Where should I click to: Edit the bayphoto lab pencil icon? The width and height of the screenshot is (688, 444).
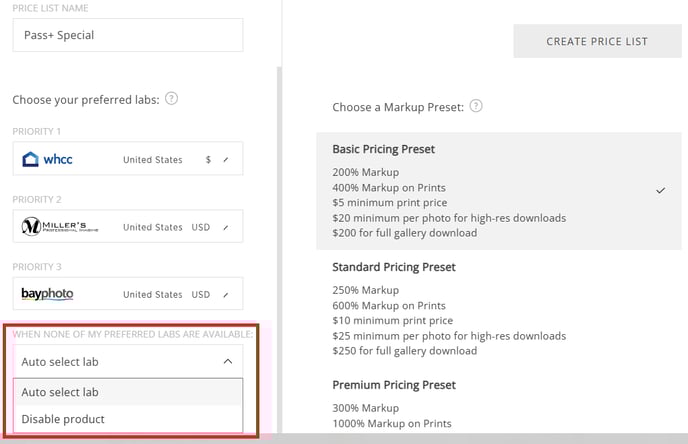(x=226, y=295)
